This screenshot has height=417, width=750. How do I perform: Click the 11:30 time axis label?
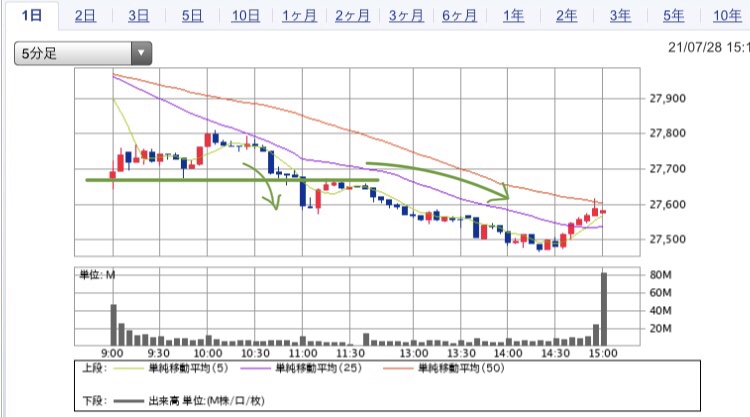tap(350, 353)
